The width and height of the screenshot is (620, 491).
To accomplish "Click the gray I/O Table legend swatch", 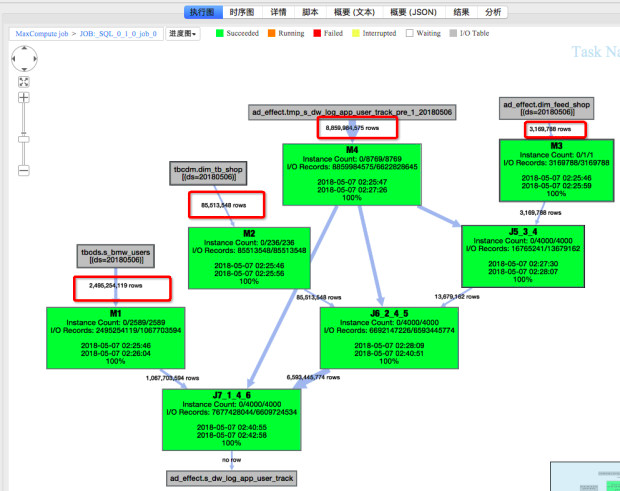I will pos(453,33).
